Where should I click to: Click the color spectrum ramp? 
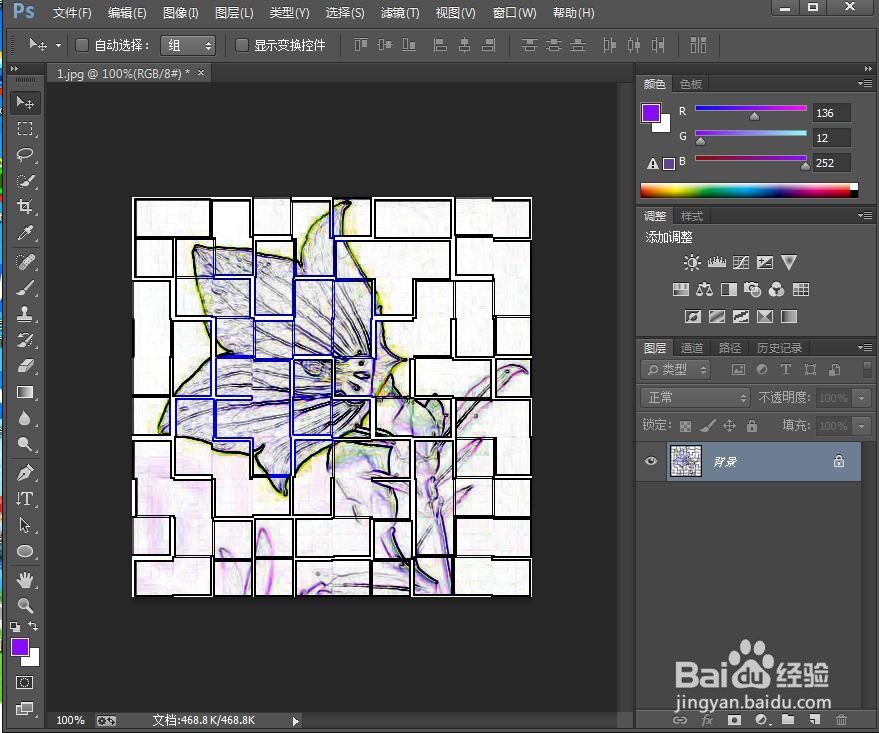(748, 191)
